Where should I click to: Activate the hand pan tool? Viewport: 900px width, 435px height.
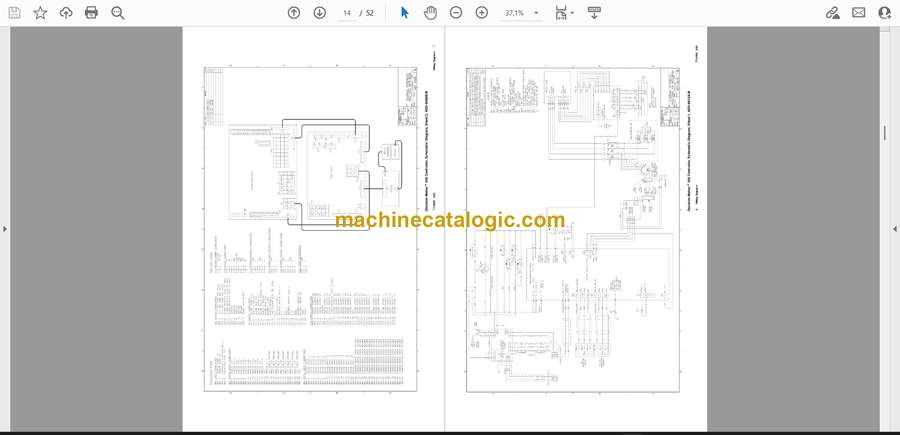point(430,13)
